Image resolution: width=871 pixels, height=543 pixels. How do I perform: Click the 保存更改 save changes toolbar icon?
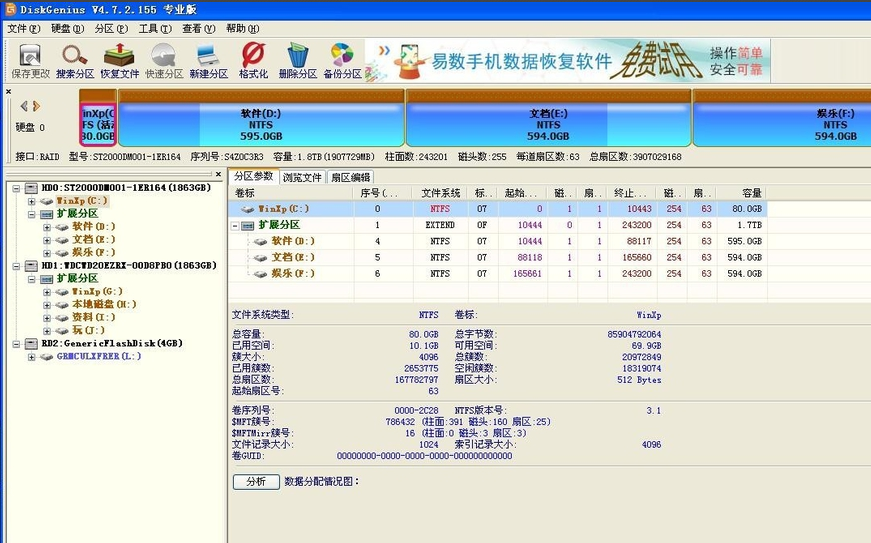(x=30, y=61)
